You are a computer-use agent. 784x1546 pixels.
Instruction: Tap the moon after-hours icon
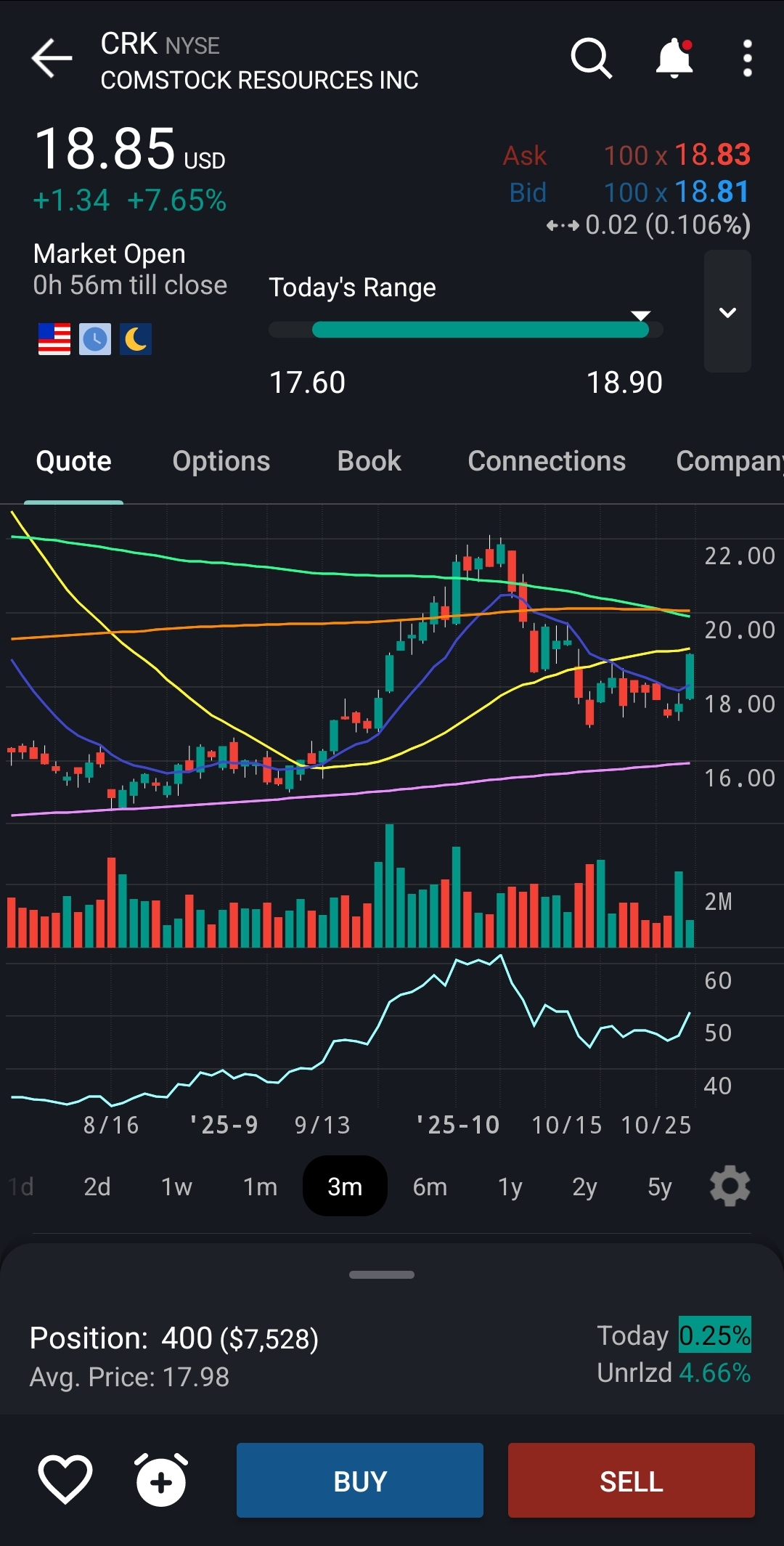[136, 339]
